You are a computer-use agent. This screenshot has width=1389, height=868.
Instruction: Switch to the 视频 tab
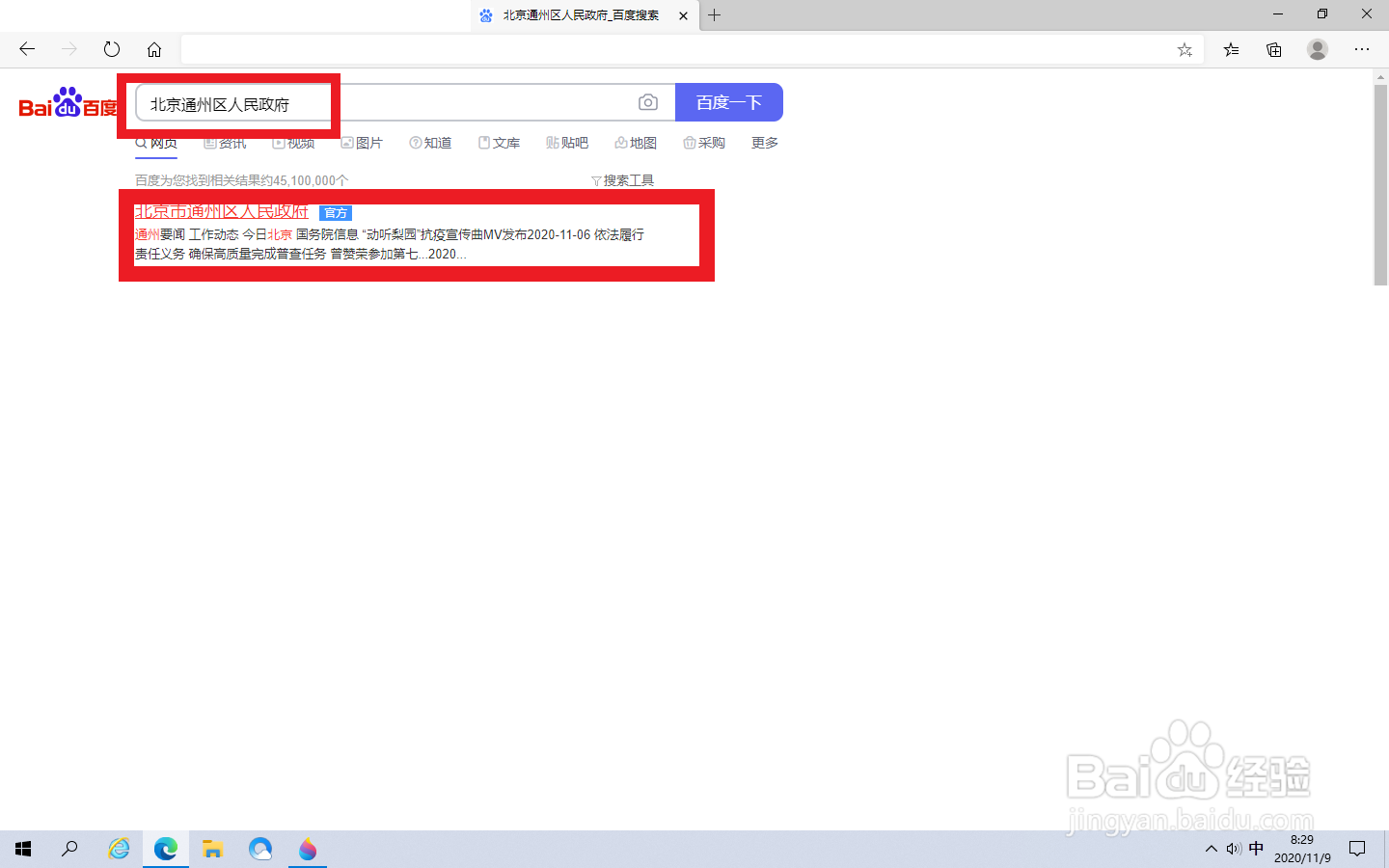coord(294,143)
